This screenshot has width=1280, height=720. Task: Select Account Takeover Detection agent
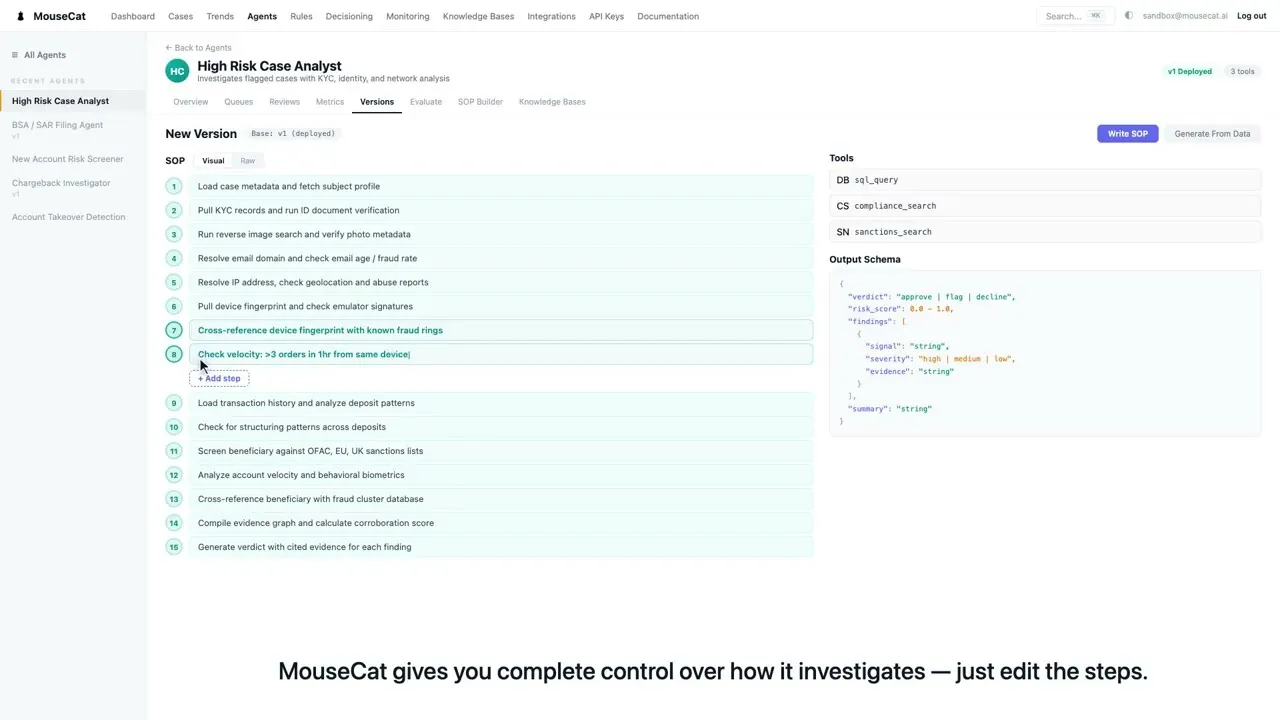pos(69,217)
